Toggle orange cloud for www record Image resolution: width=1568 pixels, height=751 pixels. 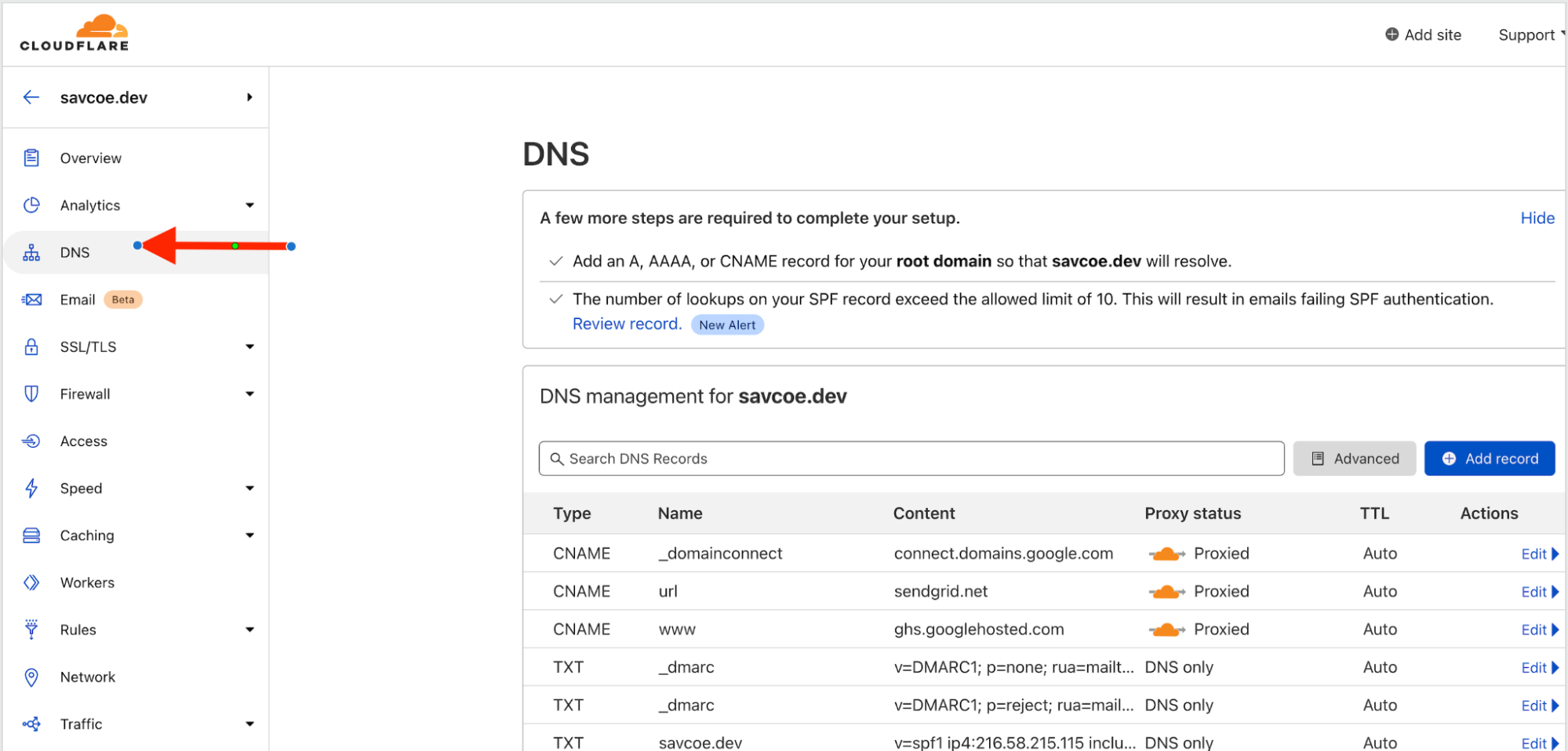click(1166, 629)
